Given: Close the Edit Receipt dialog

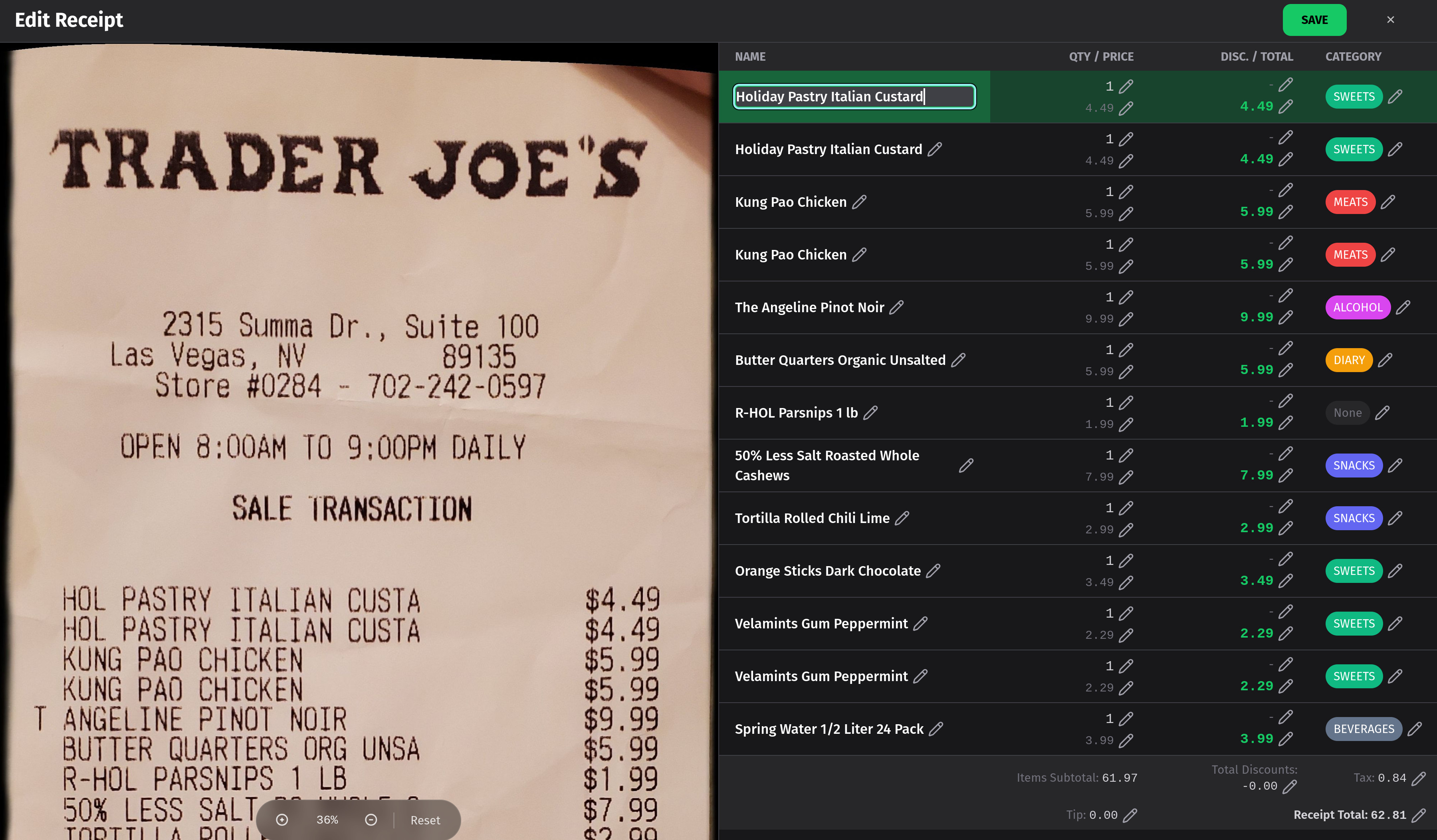Looking at the screenshot, I should click(x=1390, y=20).
